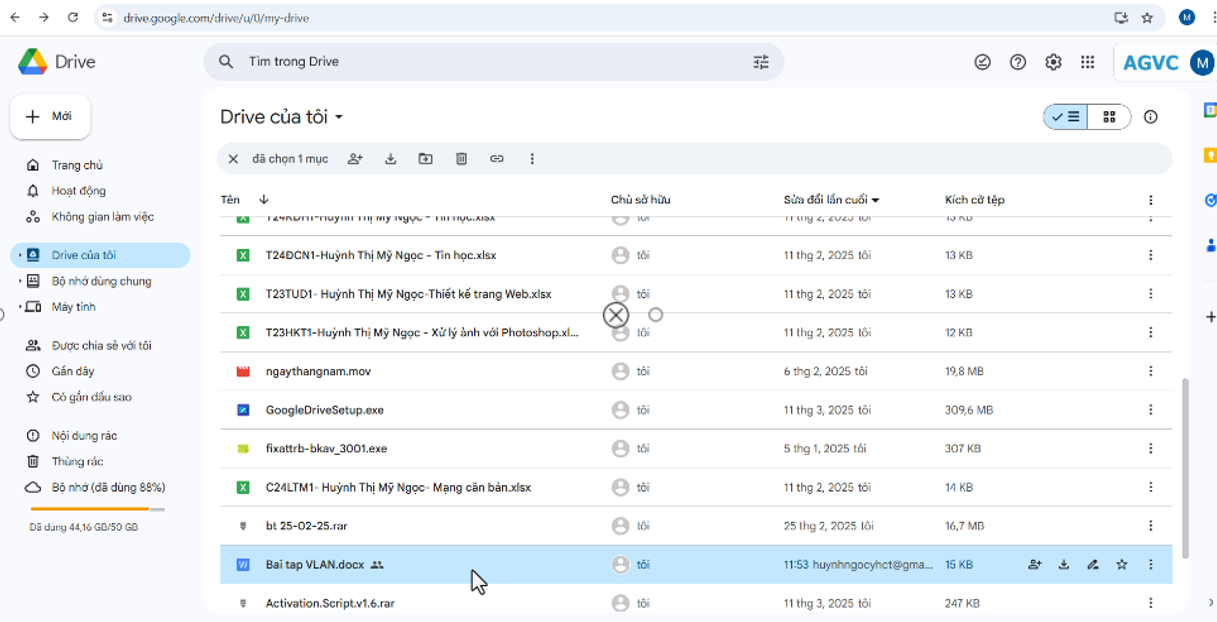Star the file Bai tap VLAN.docx
The width and height of the screenshot is (1217, 622).
coord(1122,564)
